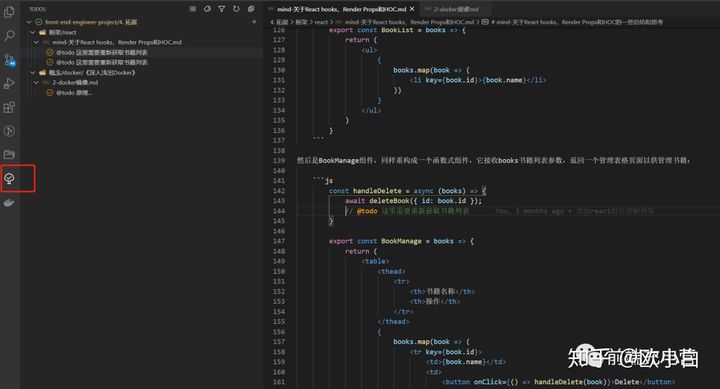Open the Todo Tree view icon
Image resolution: width=720 pixels, height=389 pixels.
pos(9,178)
